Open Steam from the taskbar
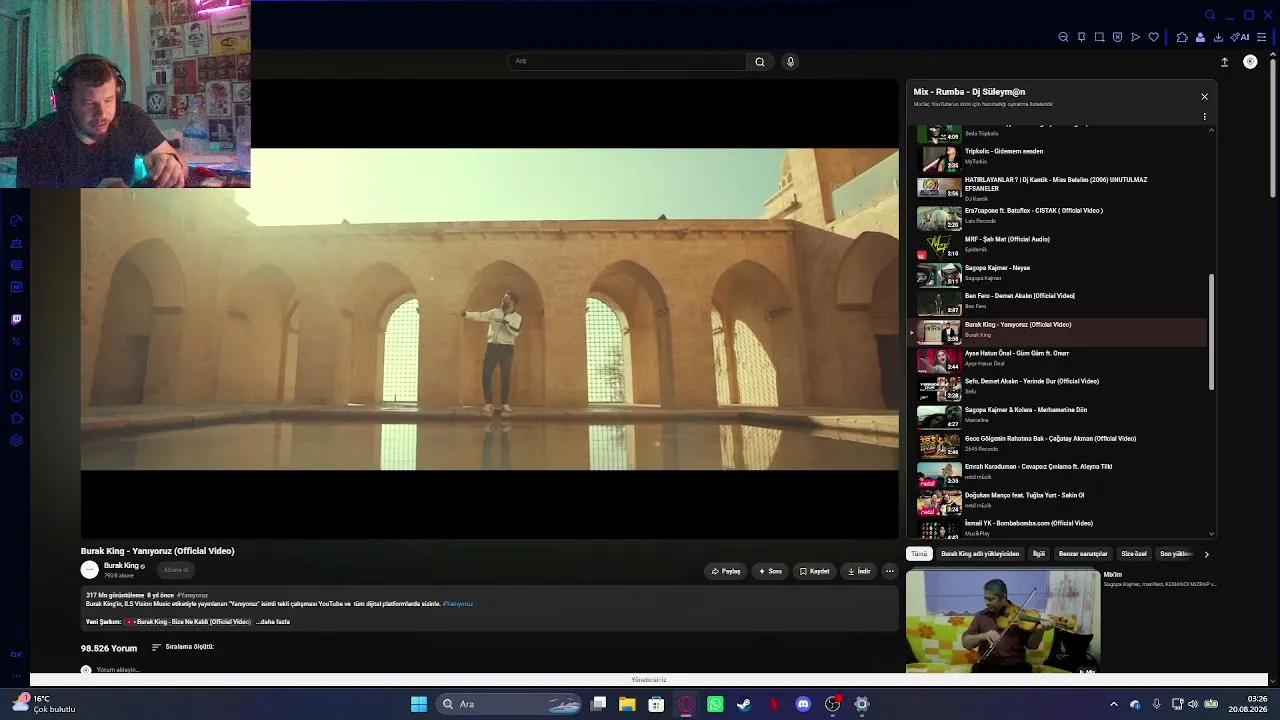1280x720 pixels. 744,704
